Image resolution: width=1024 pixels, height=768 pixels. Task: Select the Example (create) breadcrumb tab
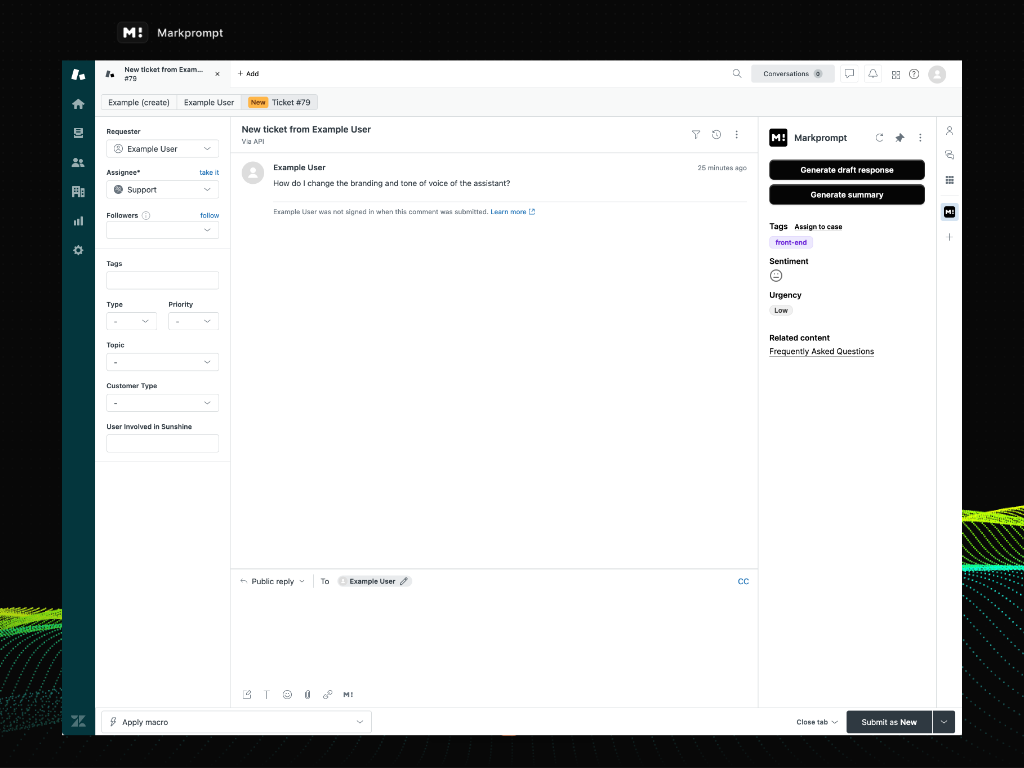coord(138,103)
